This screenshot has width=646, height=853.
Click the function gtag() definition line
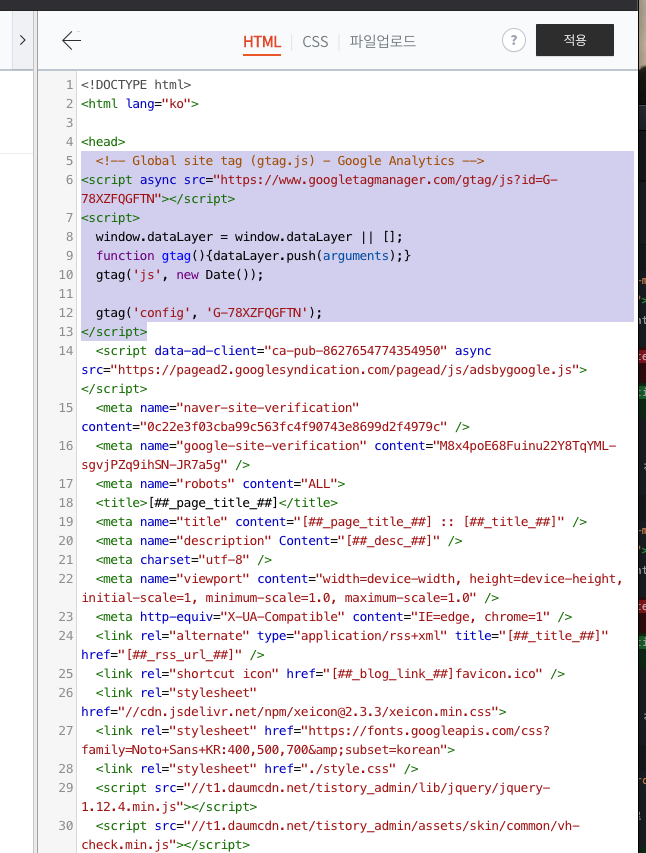pos(254,256)
